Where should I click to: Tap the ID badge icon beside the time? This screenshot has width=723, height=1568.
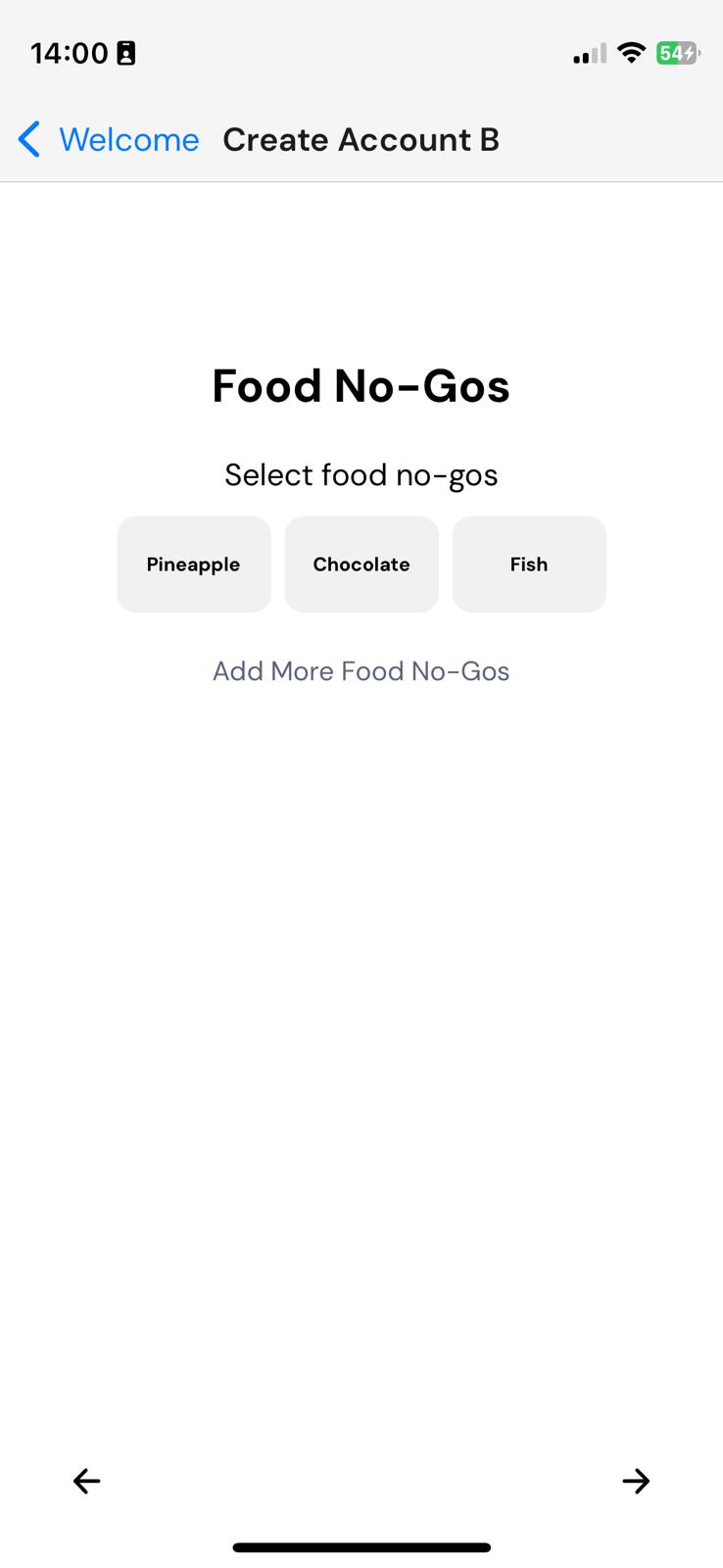coord(126,53)
